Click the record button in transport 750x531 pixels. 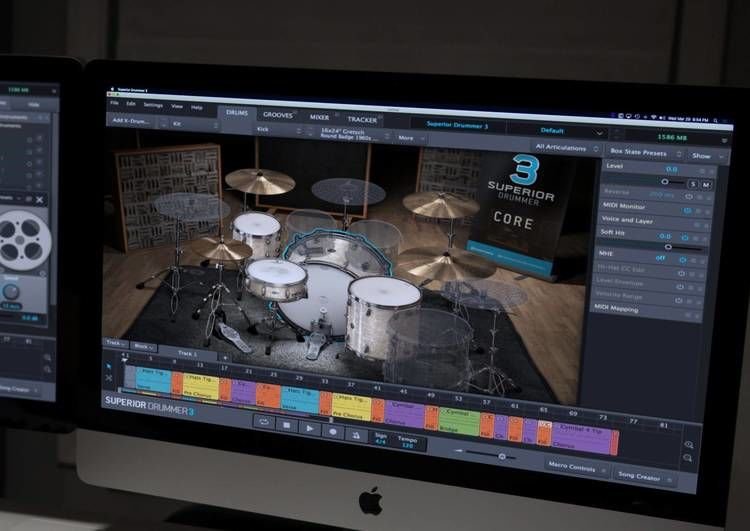[333, 431]
